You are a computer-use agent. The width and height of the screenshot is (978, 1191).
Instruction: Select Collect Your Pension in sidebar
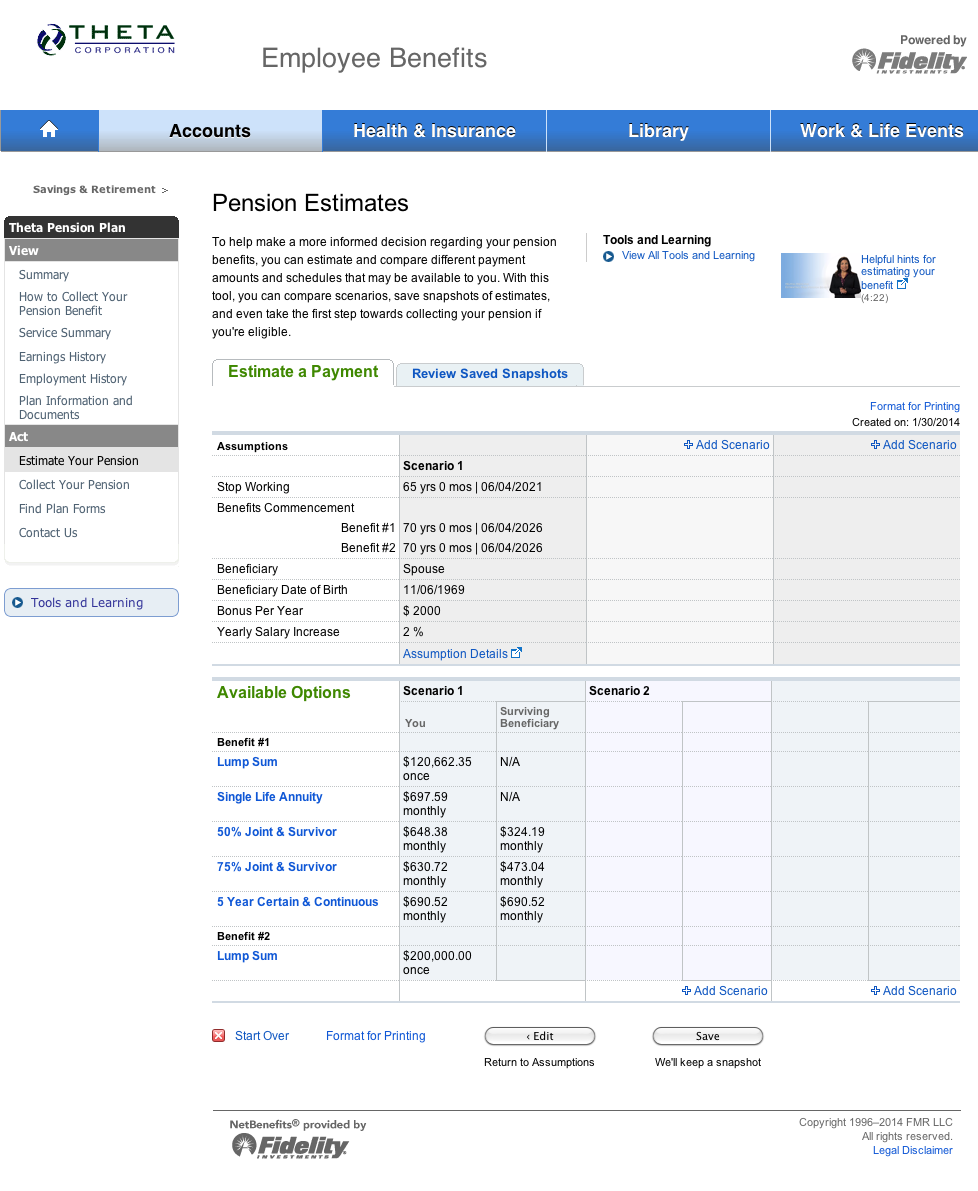tap(74, 485)
